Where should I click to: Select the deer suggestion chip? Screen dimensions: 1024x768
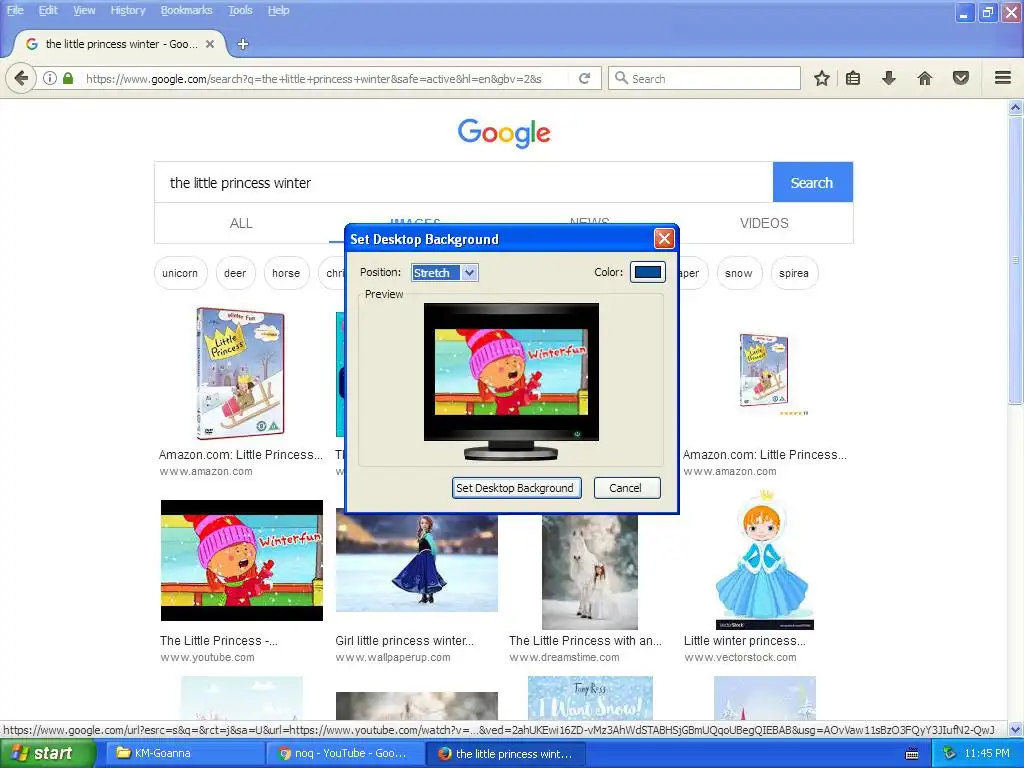(235, 273)
